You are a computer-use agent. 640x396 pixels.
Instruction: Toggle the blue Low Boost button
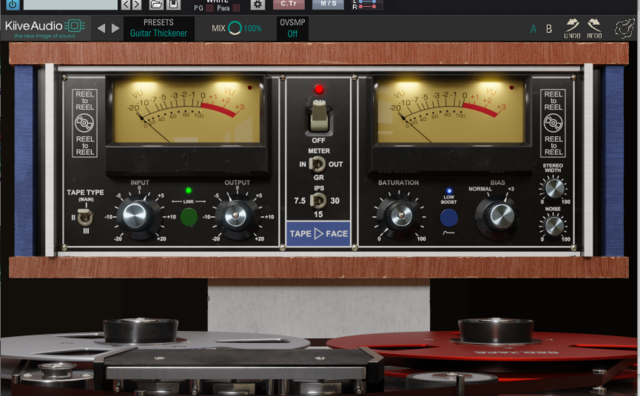click(449, 218)
